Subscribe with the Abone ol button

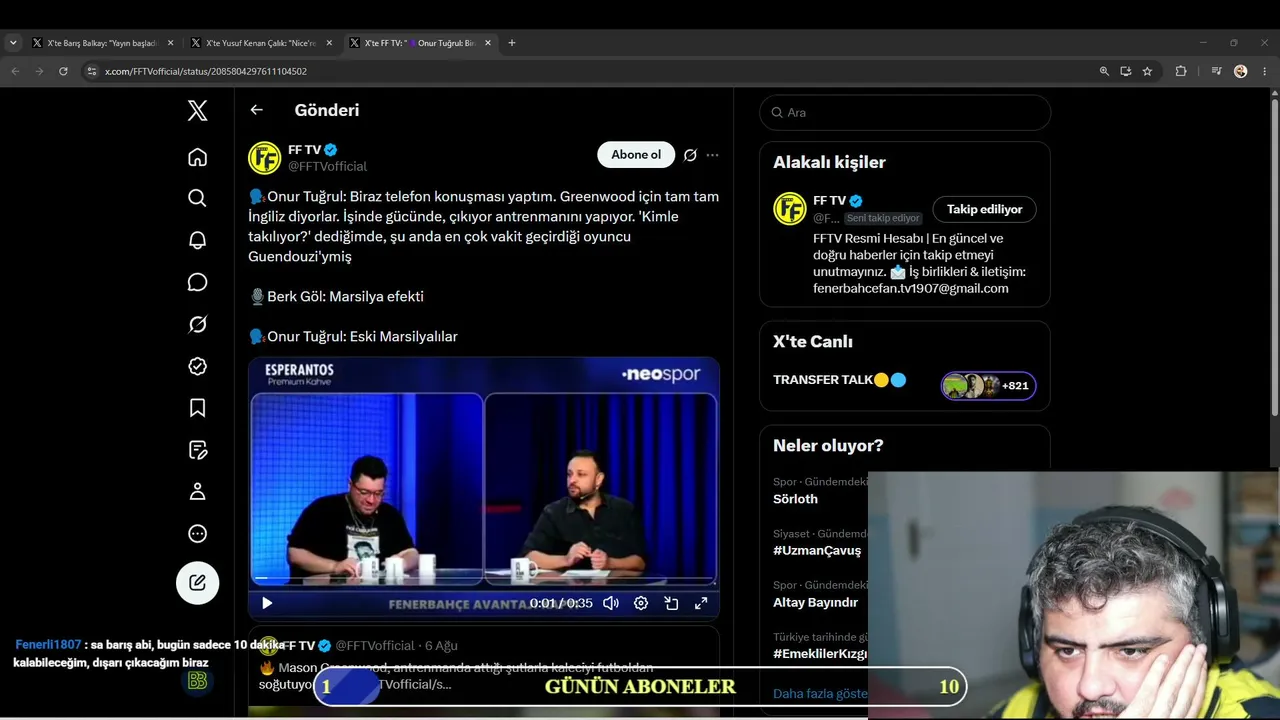(x=636, y=154)
